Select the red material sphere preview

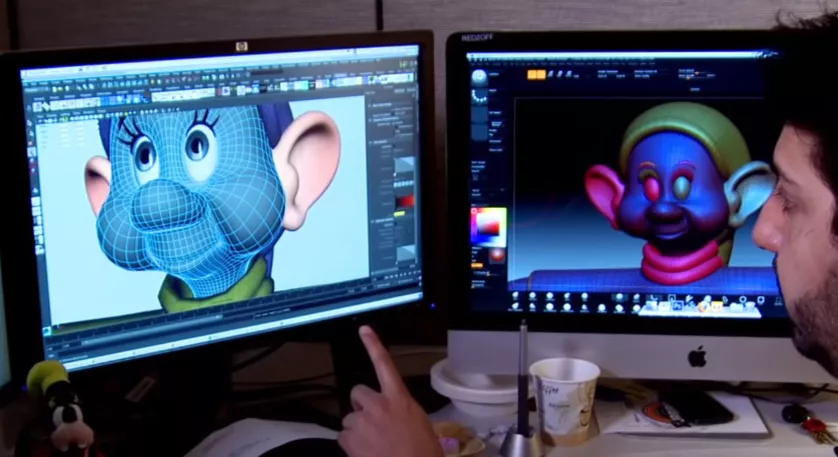click(497, 255)
